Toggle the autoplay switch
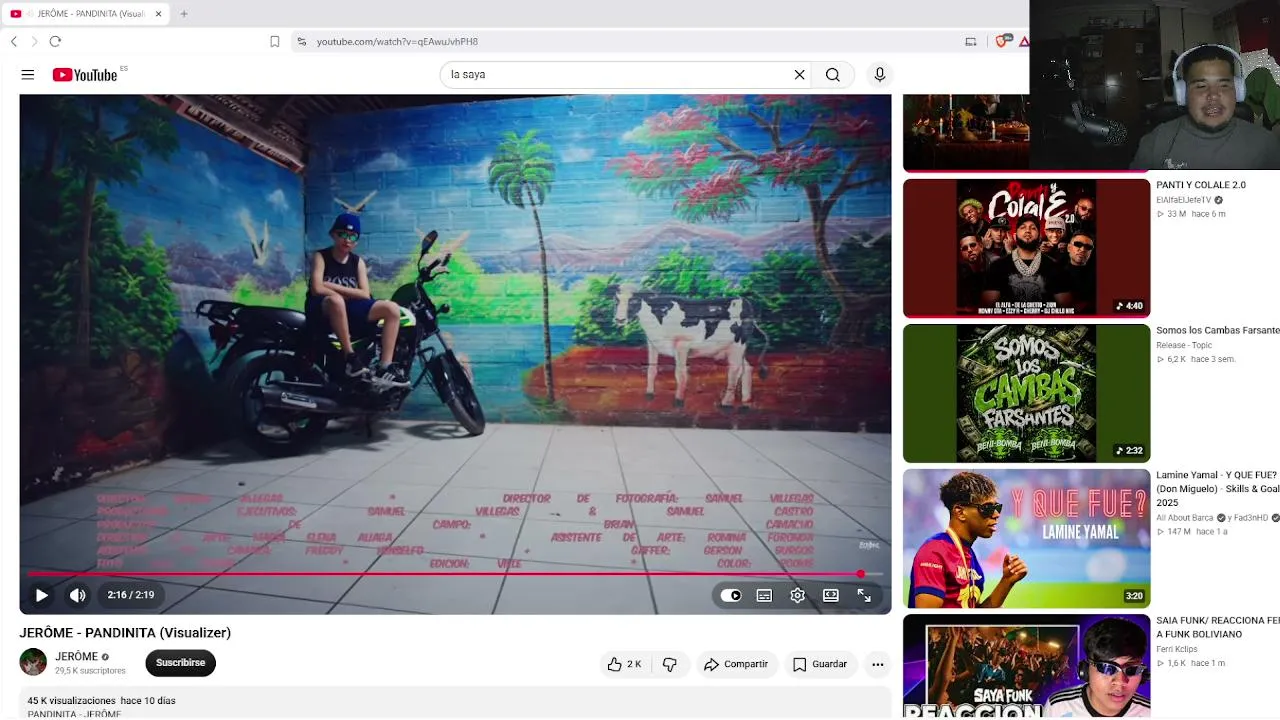The image size is (1280, 720). tap(731, 595)
